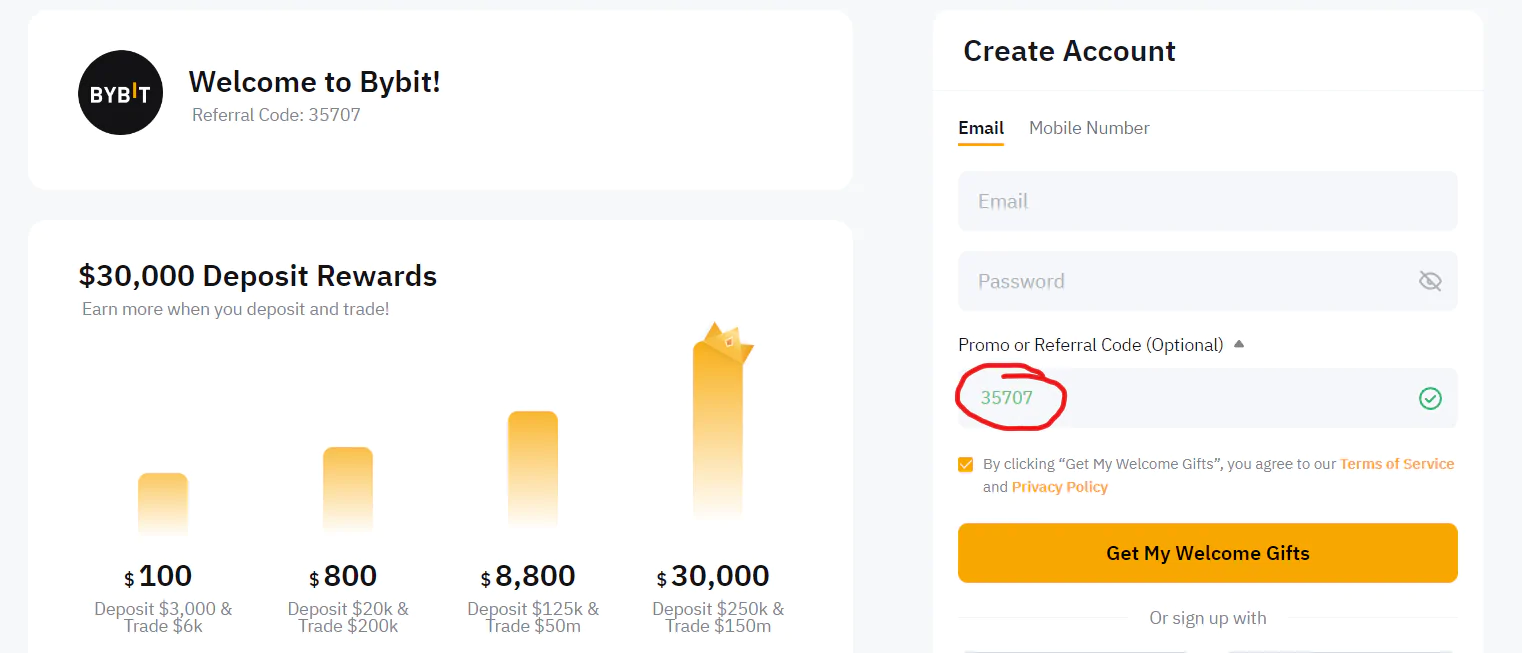Click 'Referral Code: 35707' text under welcome

click(276, 115)
